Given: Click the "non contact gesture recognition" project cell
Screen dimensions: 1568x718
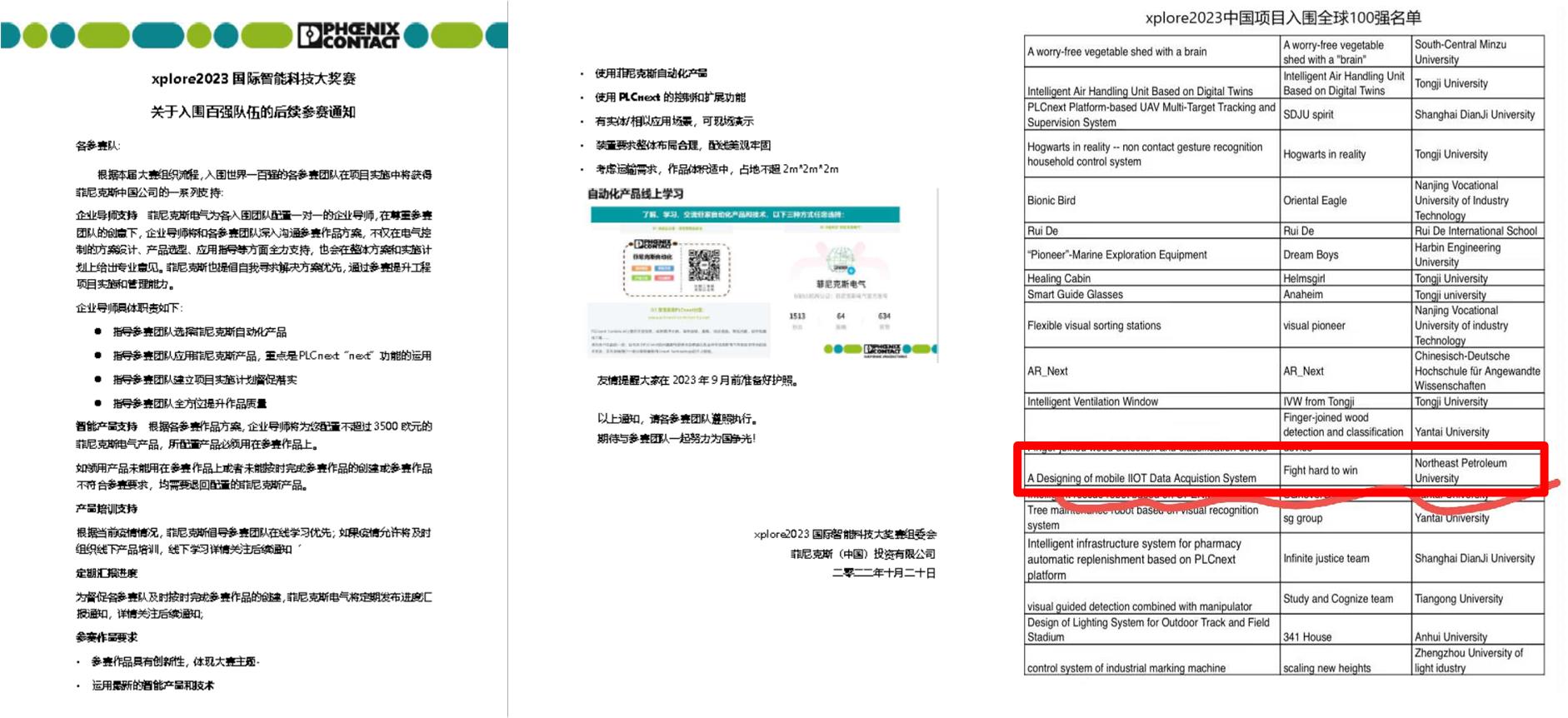Looking at the screenshot, I should click(x=1152, y=154).
